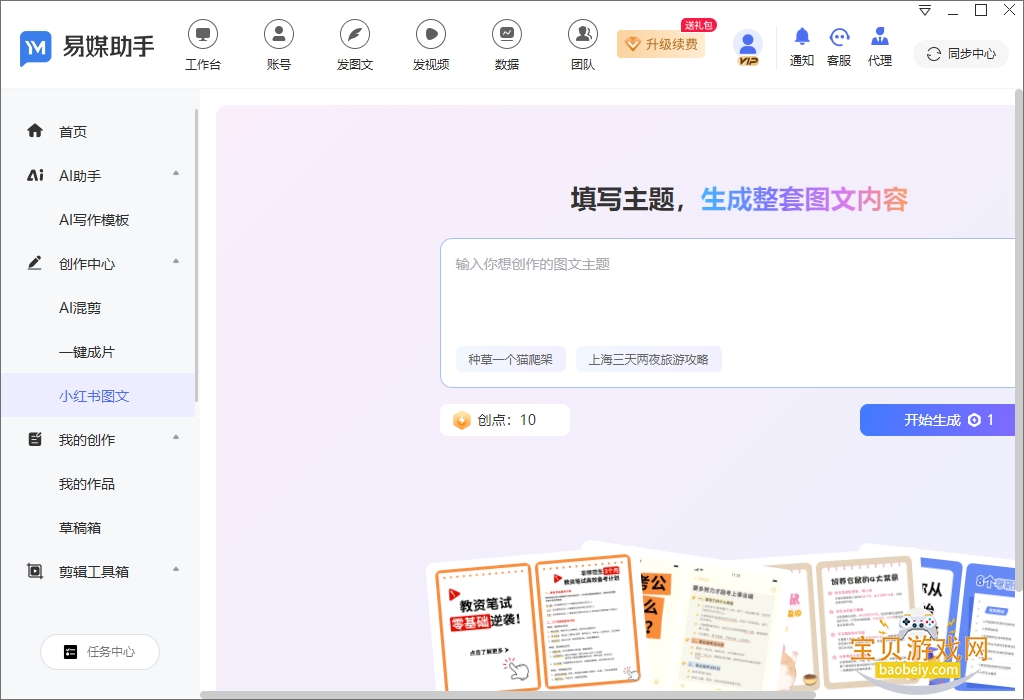Click the 开始生成 button

(937, 420)
